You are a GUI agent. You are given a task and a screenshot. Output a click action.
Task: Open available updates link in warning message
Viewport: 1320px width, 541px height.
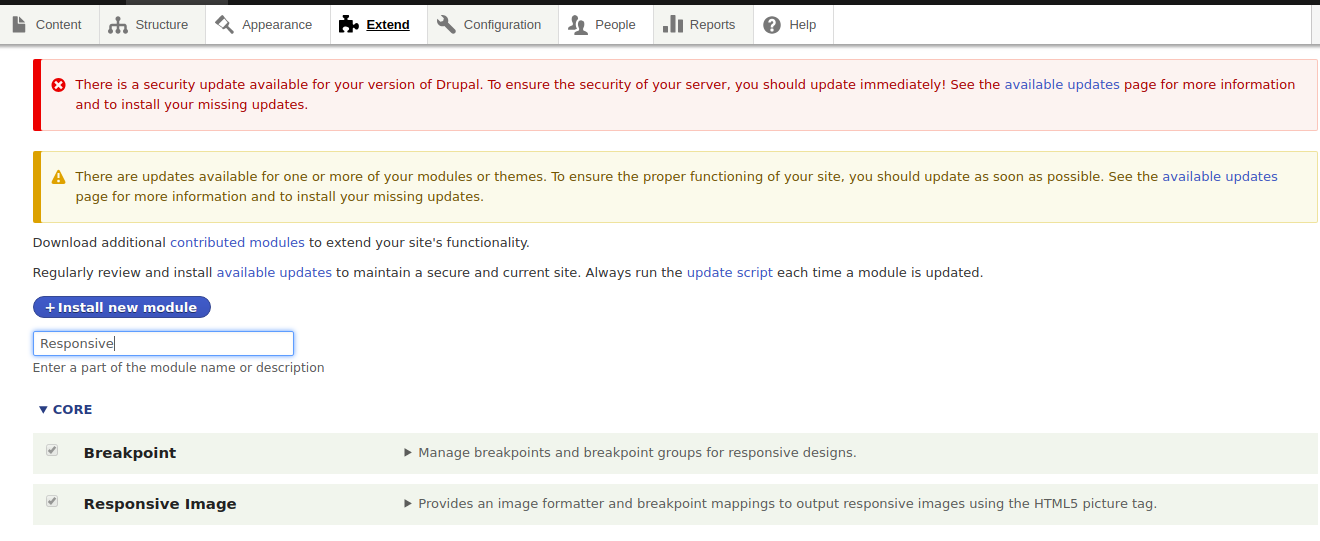point(1220,177)
